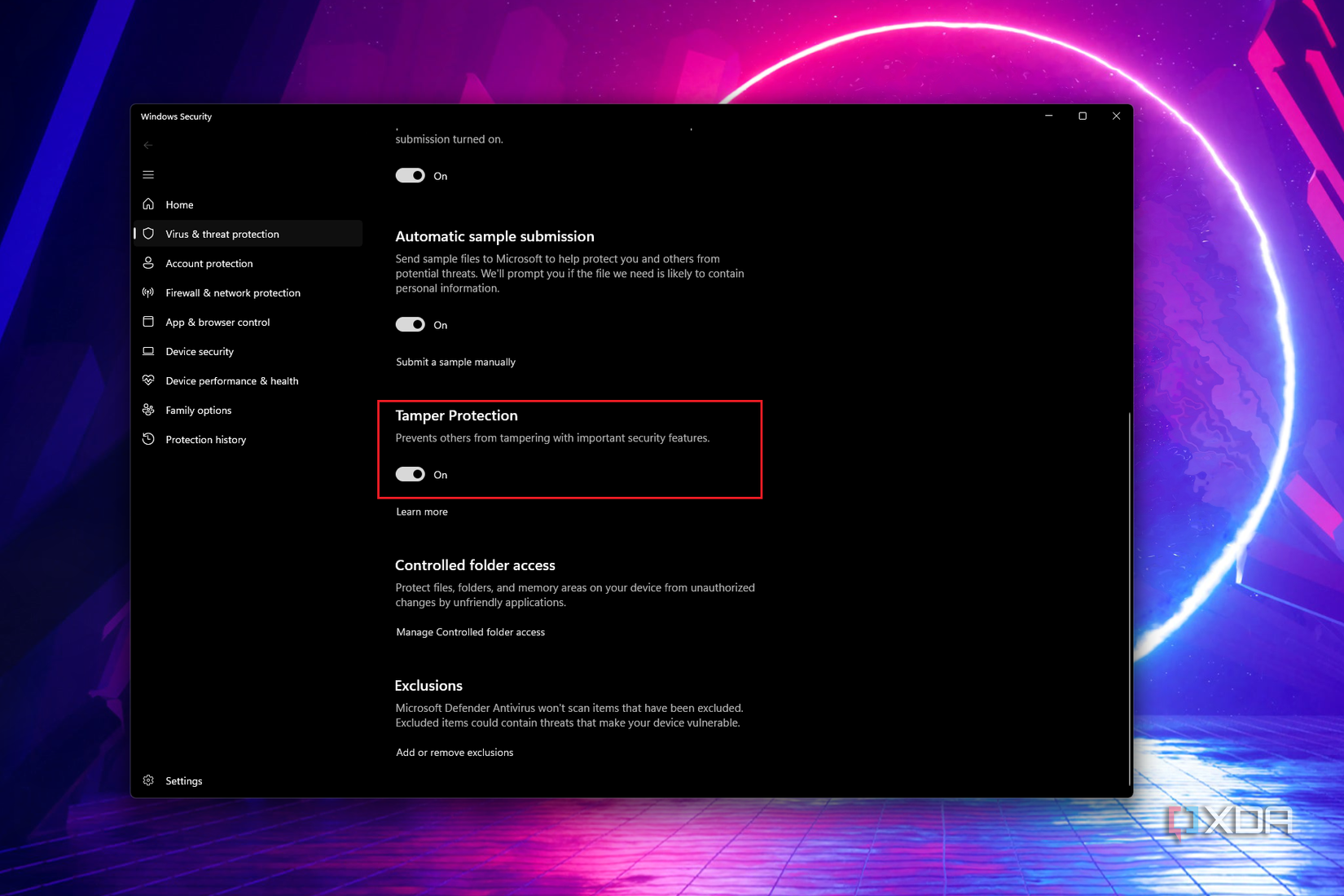Click the family icon for Family options
The width and height of the screenshot is (1344, 896).
[148, 409]
